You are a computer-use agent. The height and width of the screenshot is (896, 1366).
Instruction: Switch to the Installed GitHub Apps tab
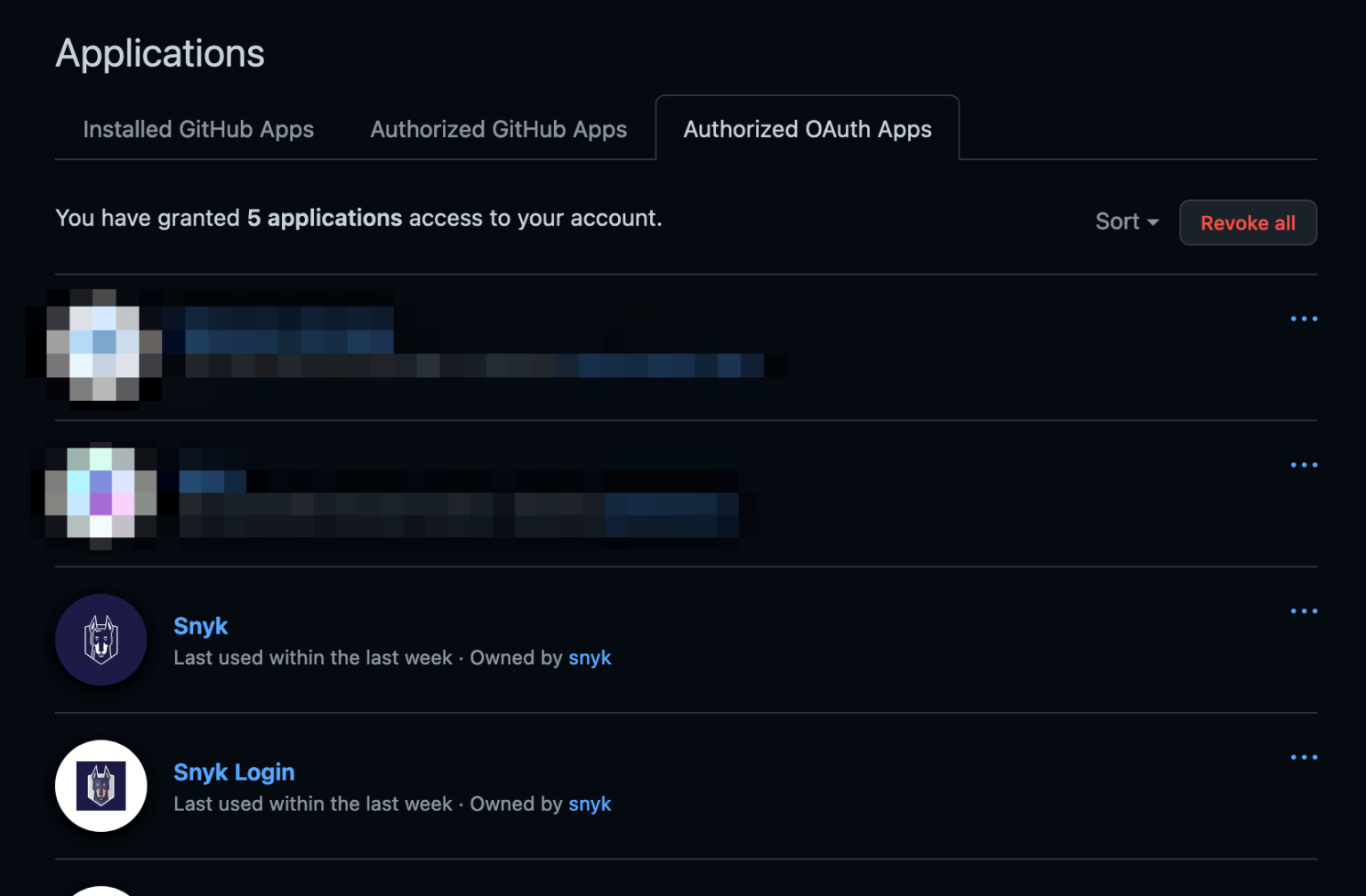197,129
